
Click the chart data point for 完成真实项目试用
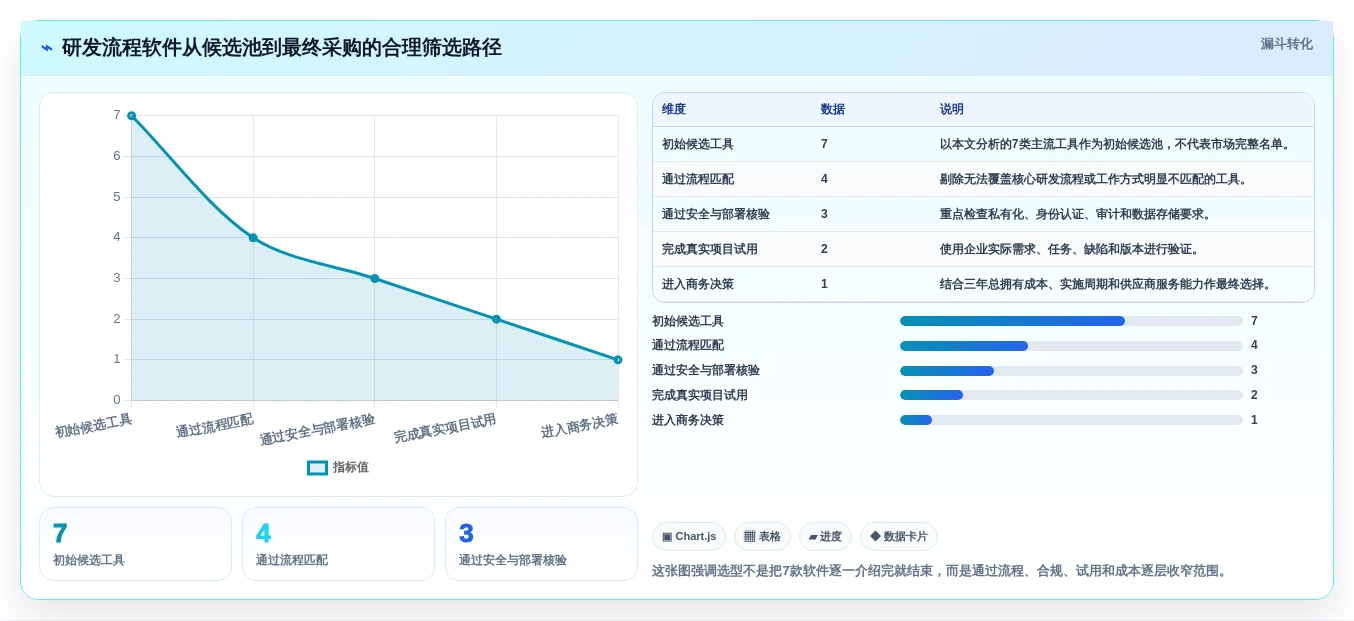pyautogui.click(x=496, y=319)
